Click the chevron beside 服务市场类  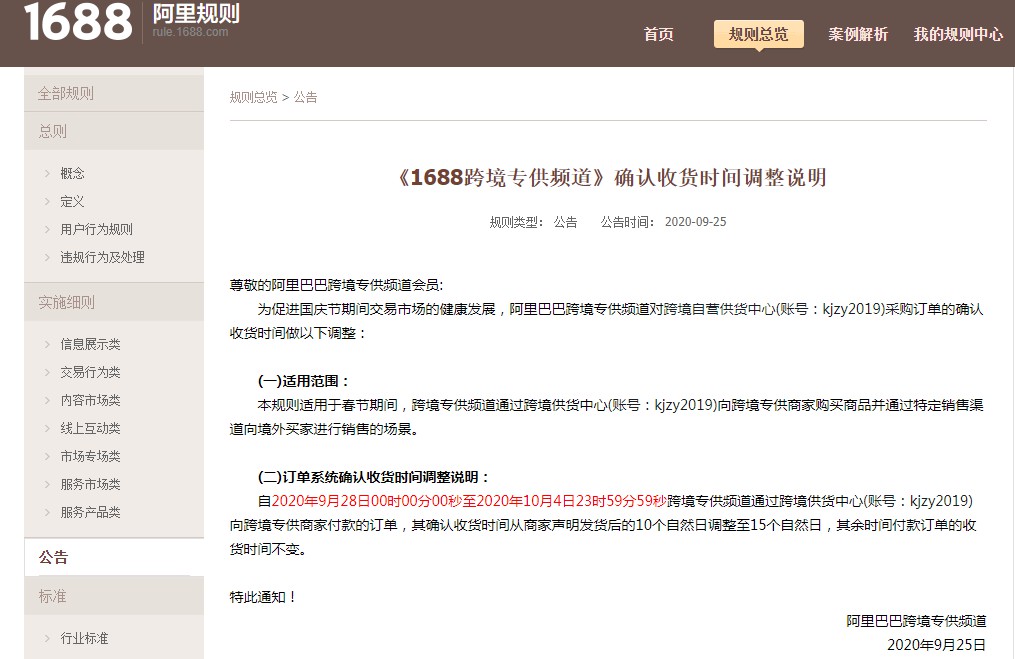(x=47, y=484)
